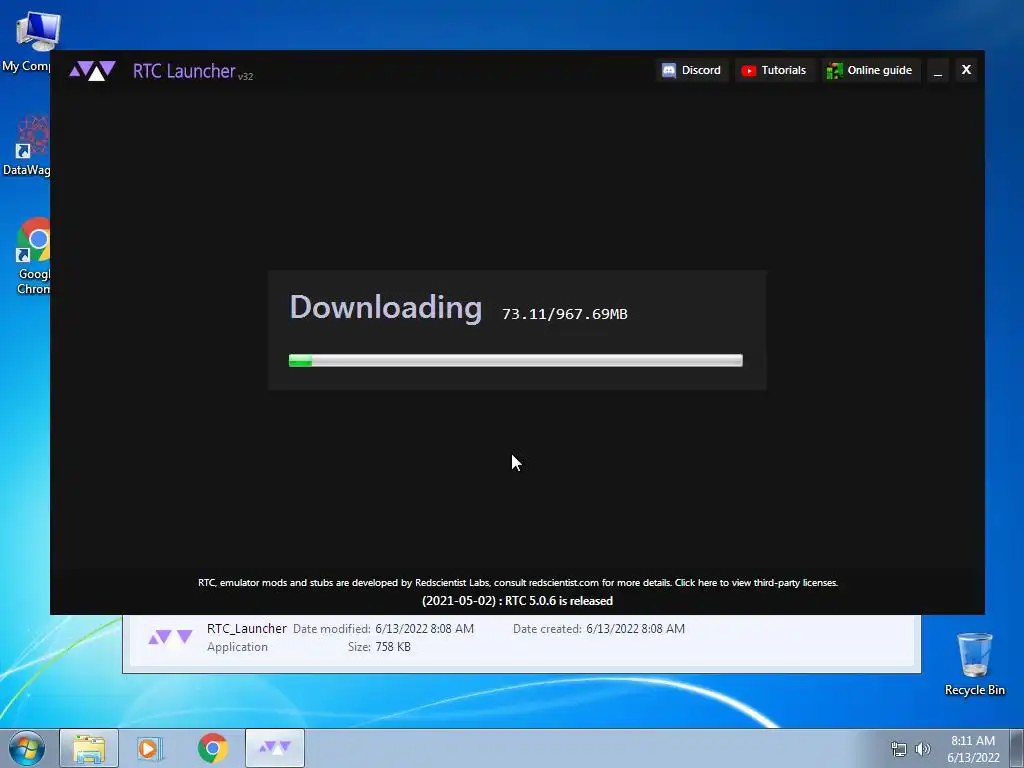The height and width of the screenshot is (768, 1024).
Task: Click the RTC_Launcher file name in details pane
Action: point(247,628)
